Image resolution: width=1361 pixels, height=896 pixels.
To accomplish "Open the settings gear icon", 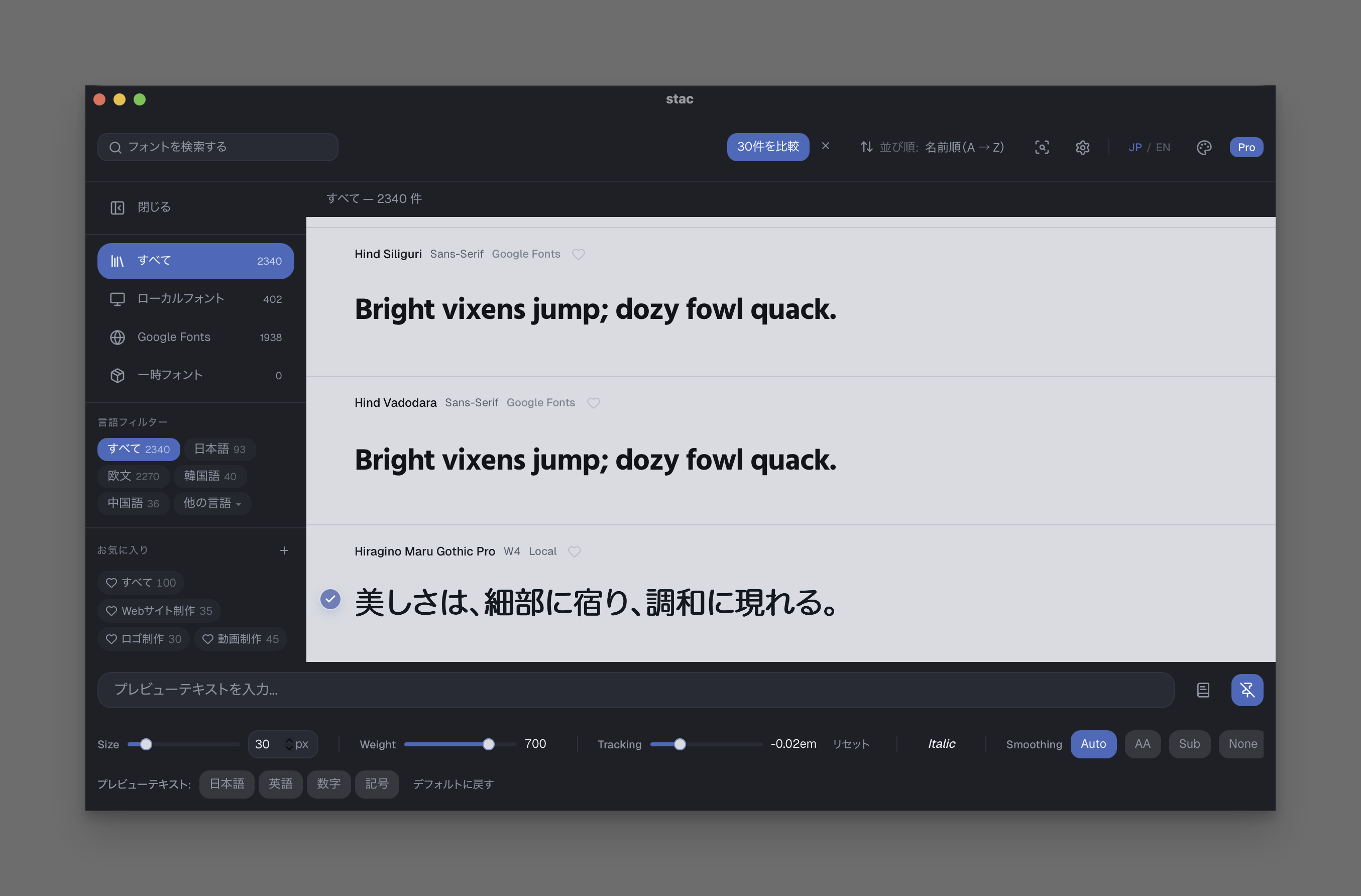I will tap(1082, 148).
